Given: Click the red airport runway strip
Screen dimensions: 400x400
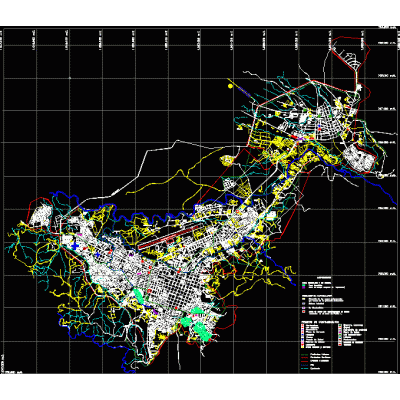Looking at the screenshot, I should (168, 237).
